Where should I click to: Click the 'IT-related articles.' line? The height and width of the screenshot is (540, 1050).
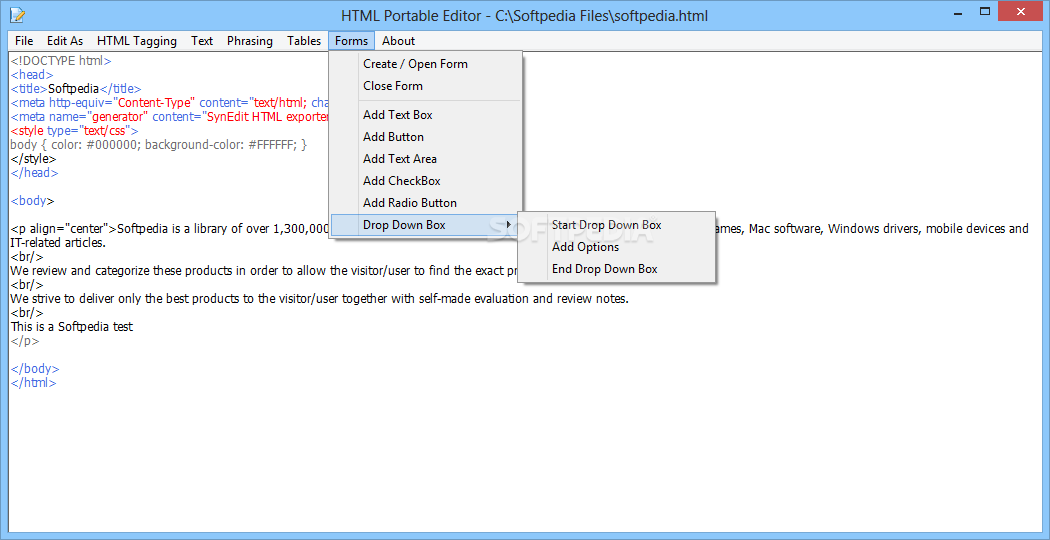point(58,243)
